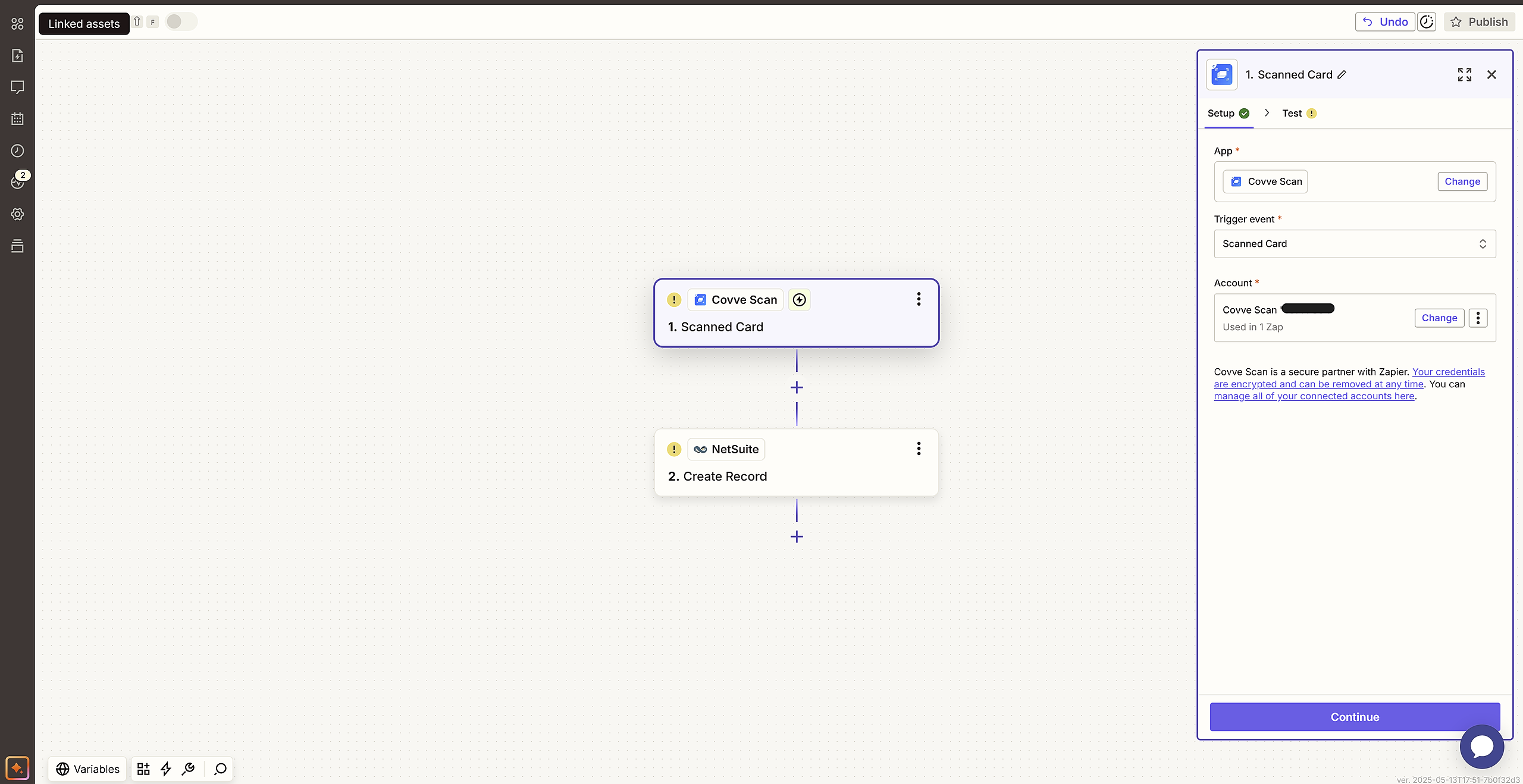
Task: Open the Zap history clock icon
Action: 17,150
